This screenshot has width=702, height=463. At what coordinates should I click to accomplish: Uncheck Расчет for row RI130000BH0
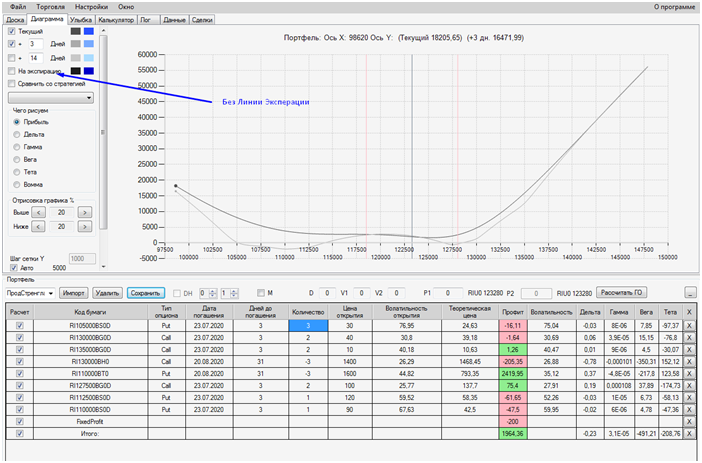20,361
